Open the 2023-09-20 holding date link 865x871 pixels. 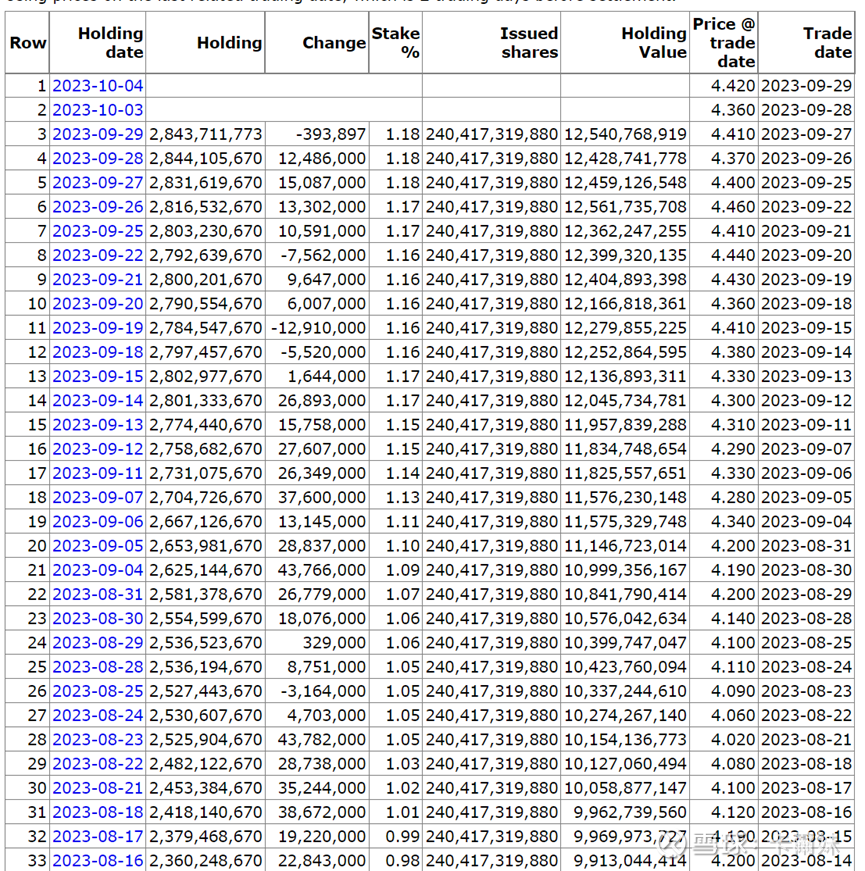pos(98,304)
